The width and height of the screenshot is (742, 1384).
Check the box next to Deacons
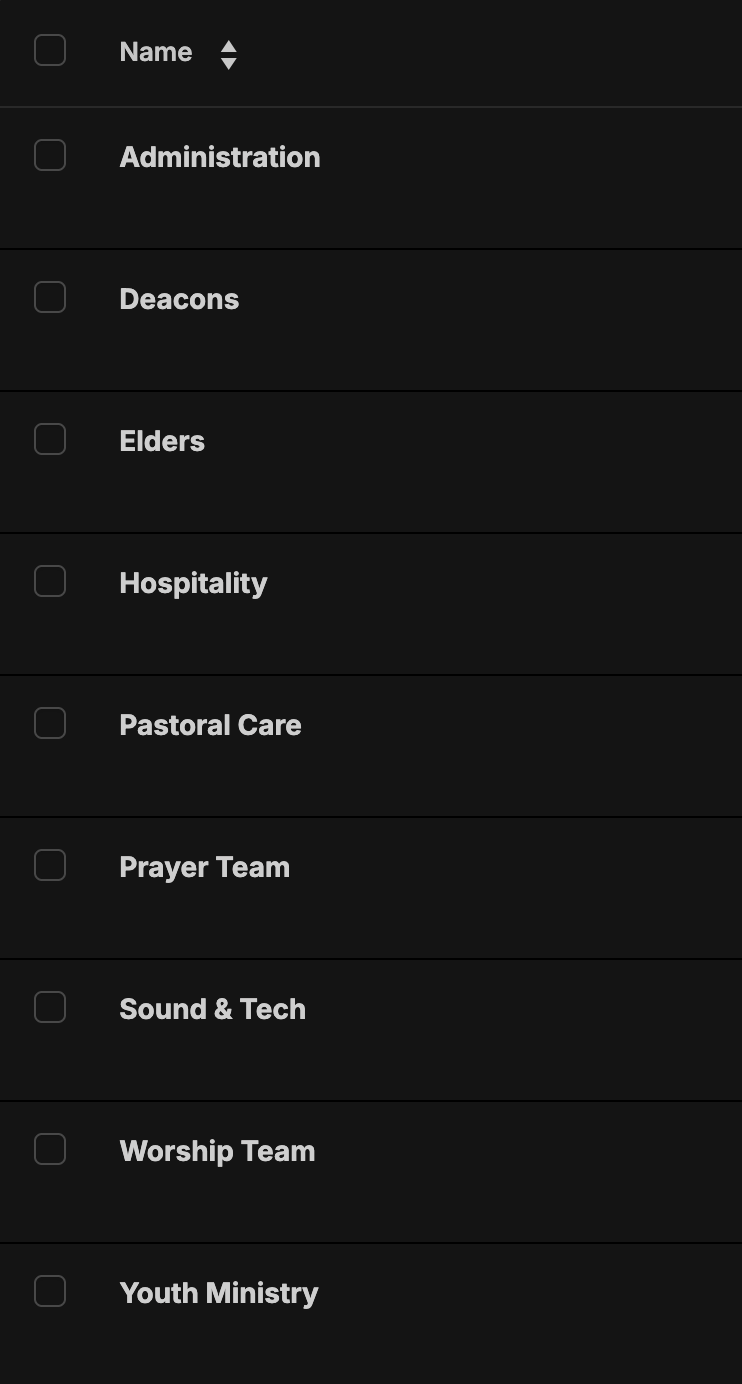(x=50, y=297)
